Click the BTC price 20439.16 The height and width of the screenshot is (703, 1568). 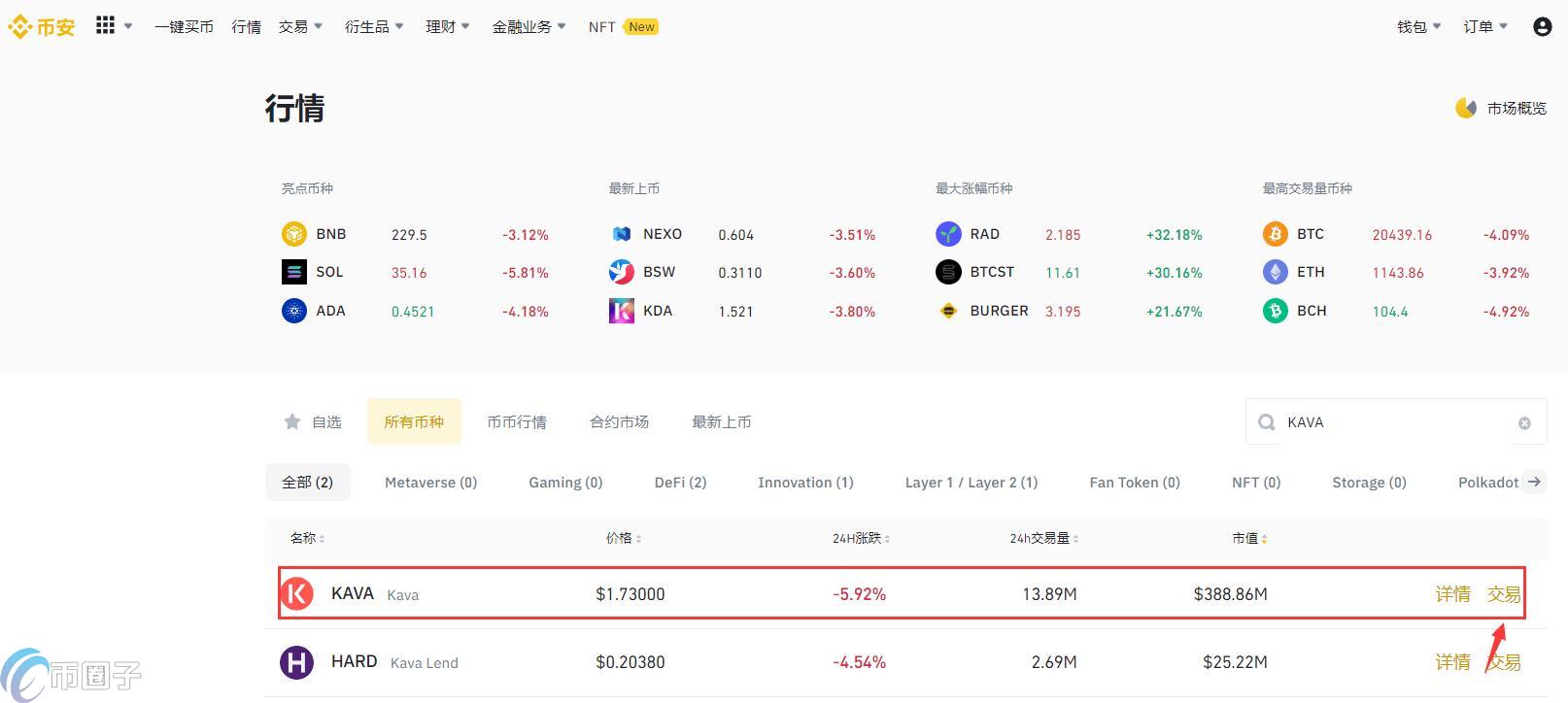[x=1402, y=235]
